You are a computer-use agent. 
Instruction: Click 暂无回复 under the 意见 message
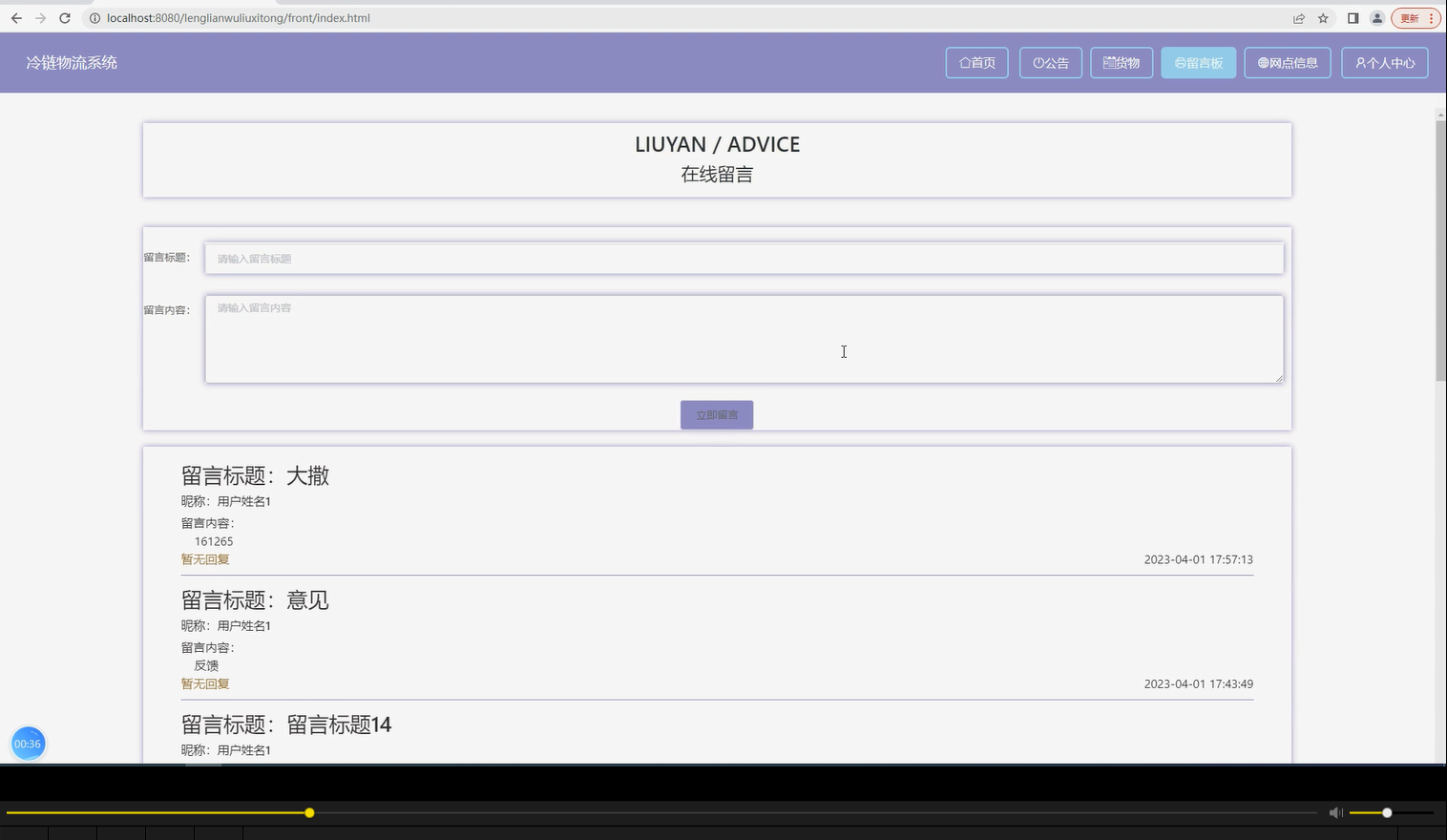coord(205,683)
